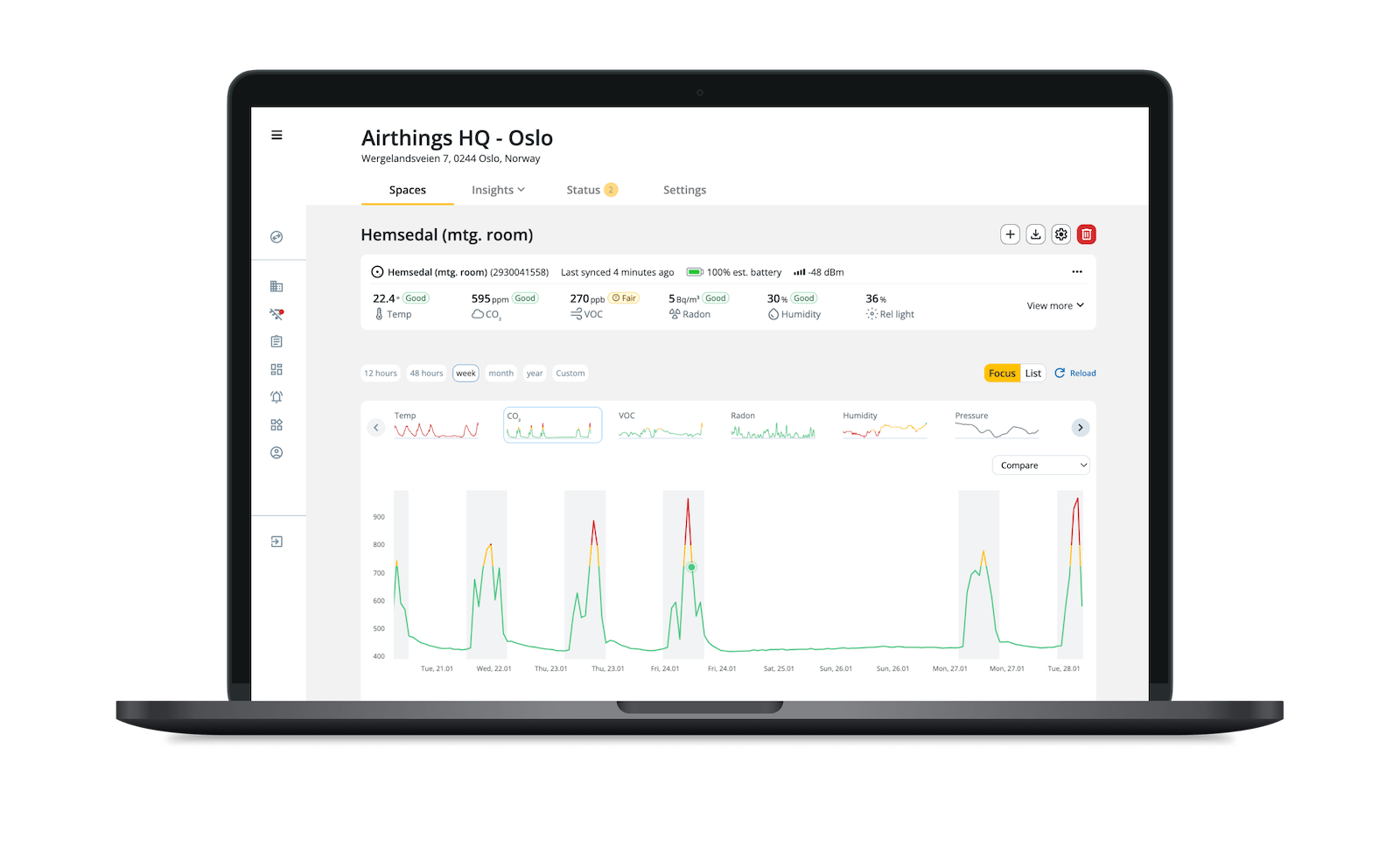Click the Reload link
This screenshot has width=1400, height=846.
coord(1075,374)
